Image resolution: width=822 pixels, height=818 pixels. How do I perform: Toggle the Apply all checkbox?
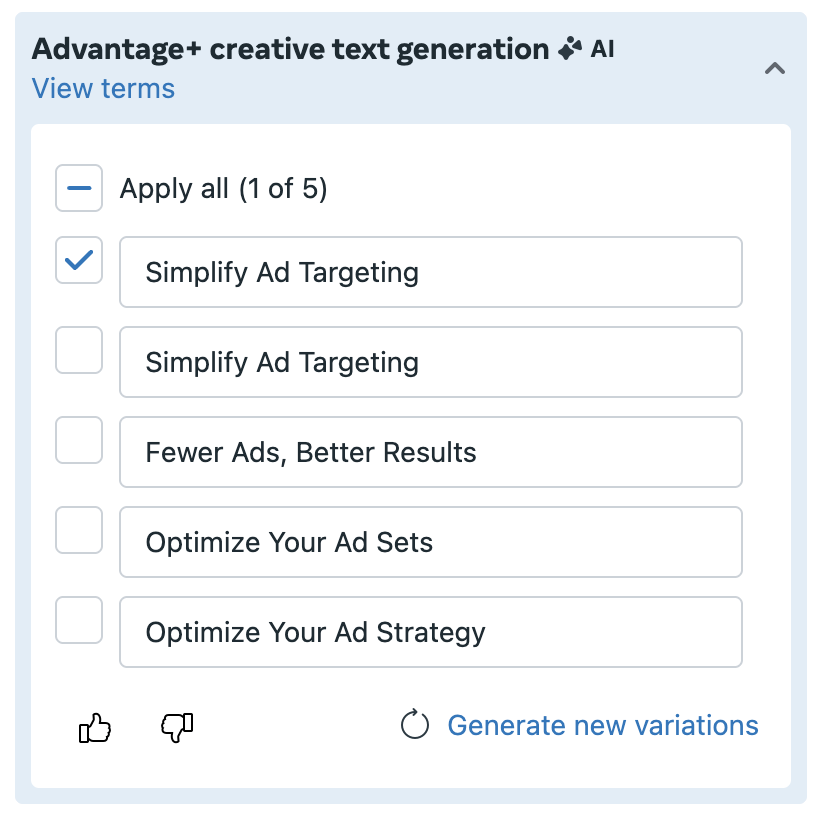pyautogui.click(x=79, y=188)
